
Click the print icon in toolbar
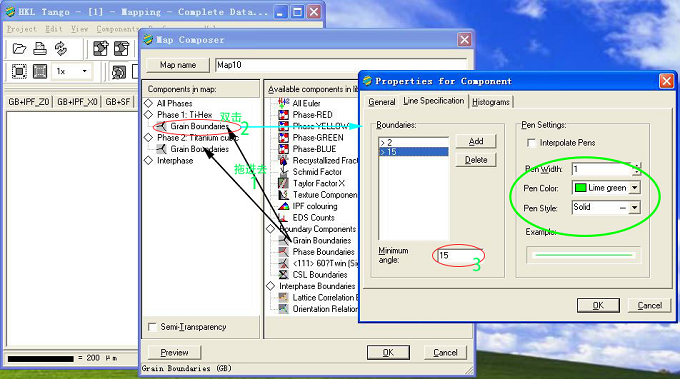tap(40, 49)
